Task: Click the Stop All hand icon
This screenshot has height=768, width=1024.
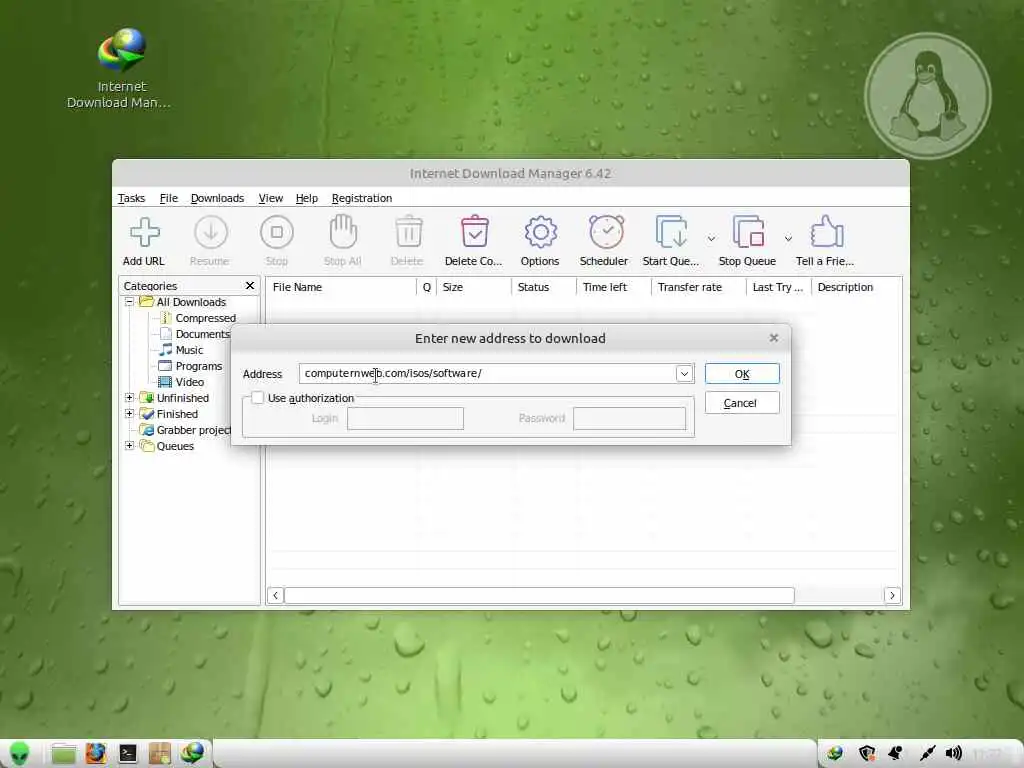Action: 343,232
